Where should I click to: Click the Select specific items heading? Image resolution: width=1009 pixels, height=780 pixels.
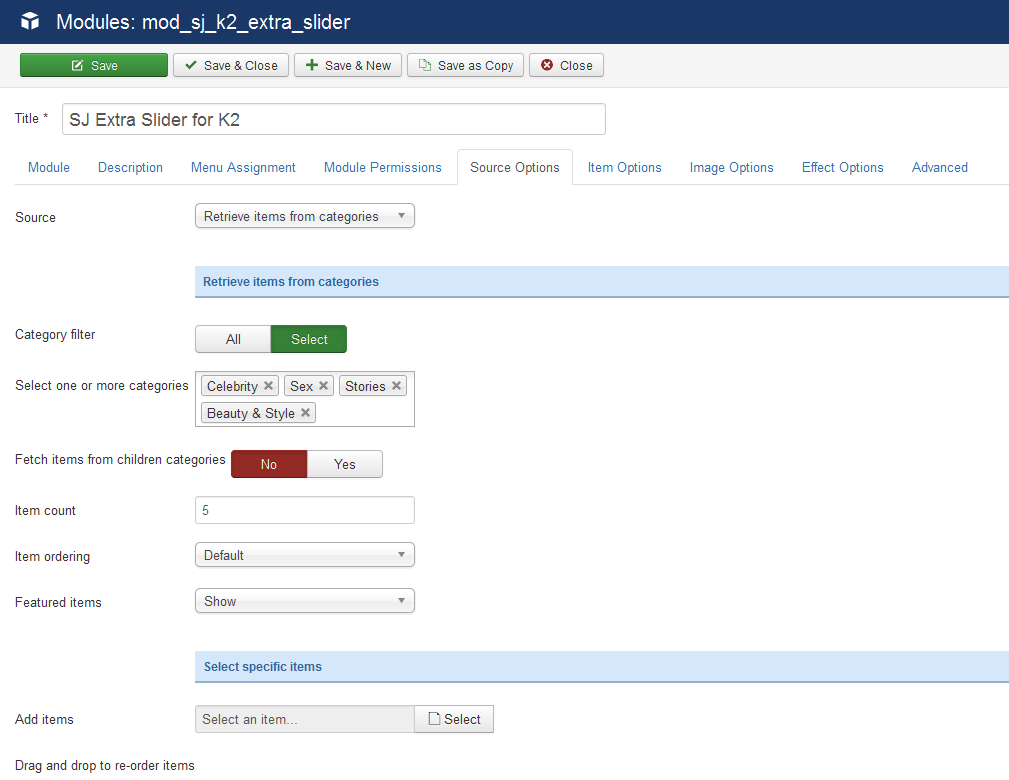click(x=263, y=667)
